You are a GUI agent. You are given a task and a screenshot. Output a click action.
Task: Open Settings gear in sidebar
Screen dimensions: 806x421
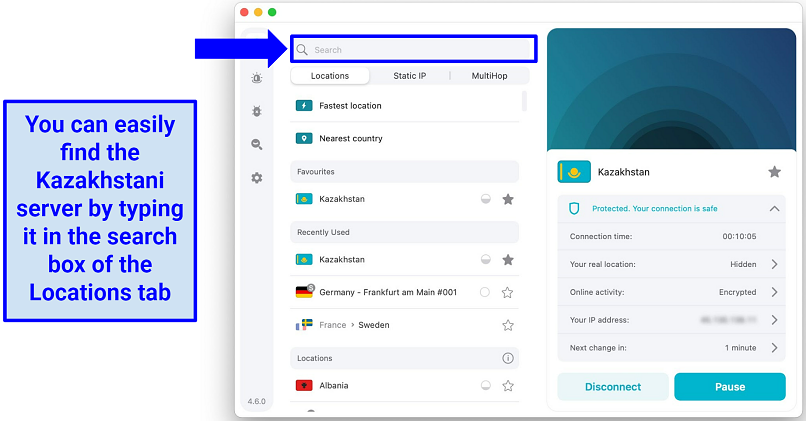[257, 178]
